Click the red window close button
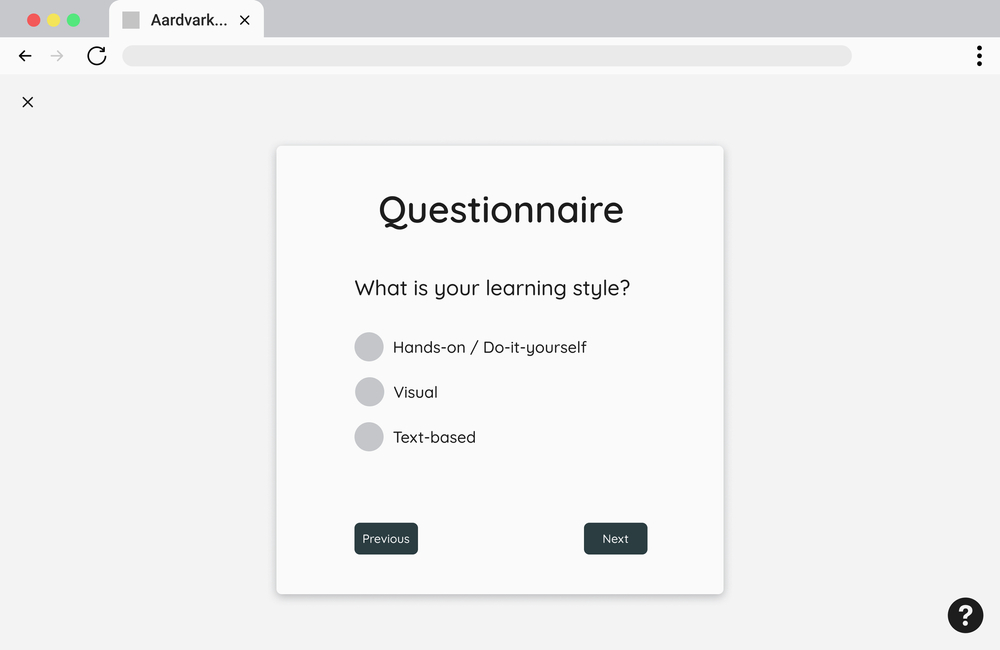This screenshot has width=1000, height=650. point(33,20)
